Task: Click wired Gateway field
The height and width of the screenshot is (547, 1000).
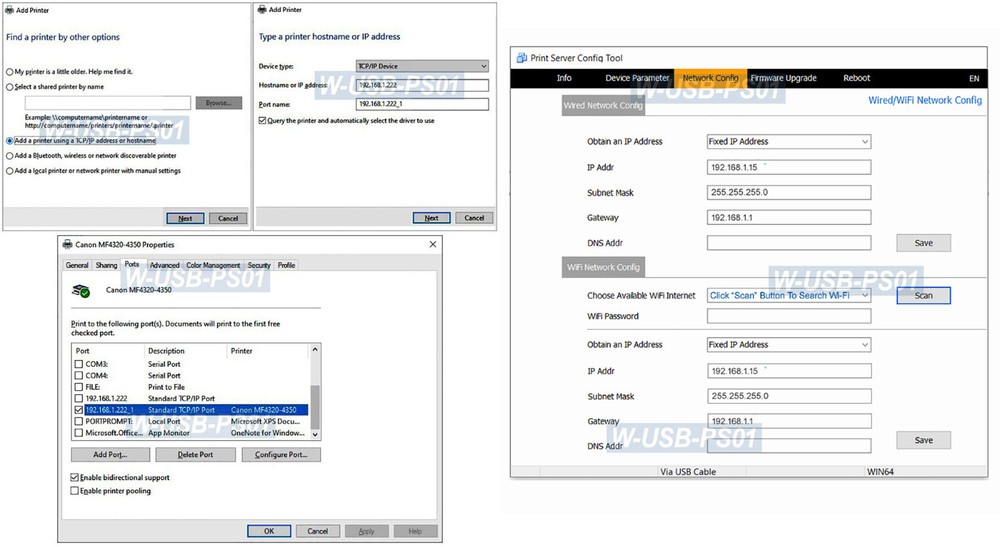Action: click(x=789, y=217)
